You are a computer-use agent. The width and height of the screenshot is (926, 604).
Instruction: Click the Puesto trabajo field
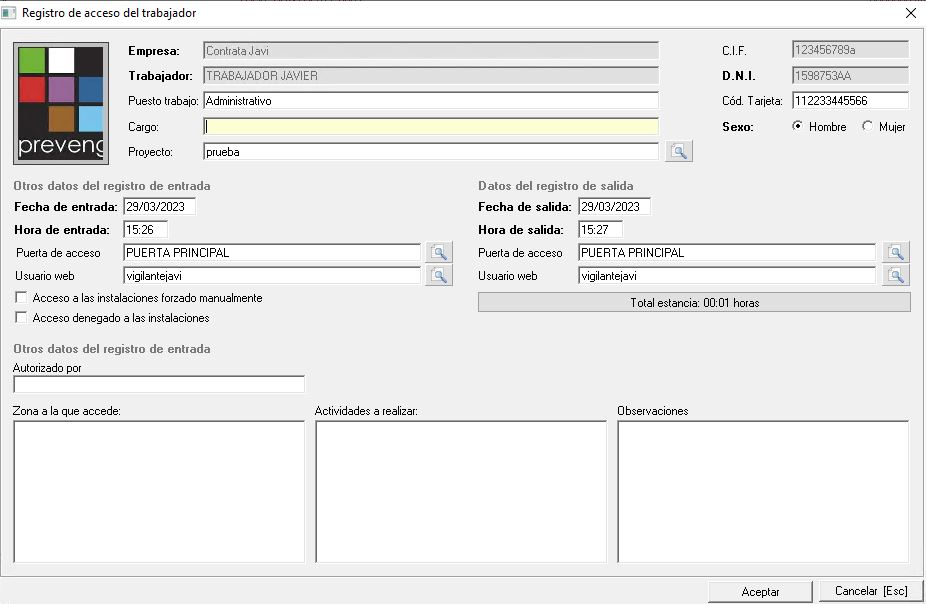point(430,101)
